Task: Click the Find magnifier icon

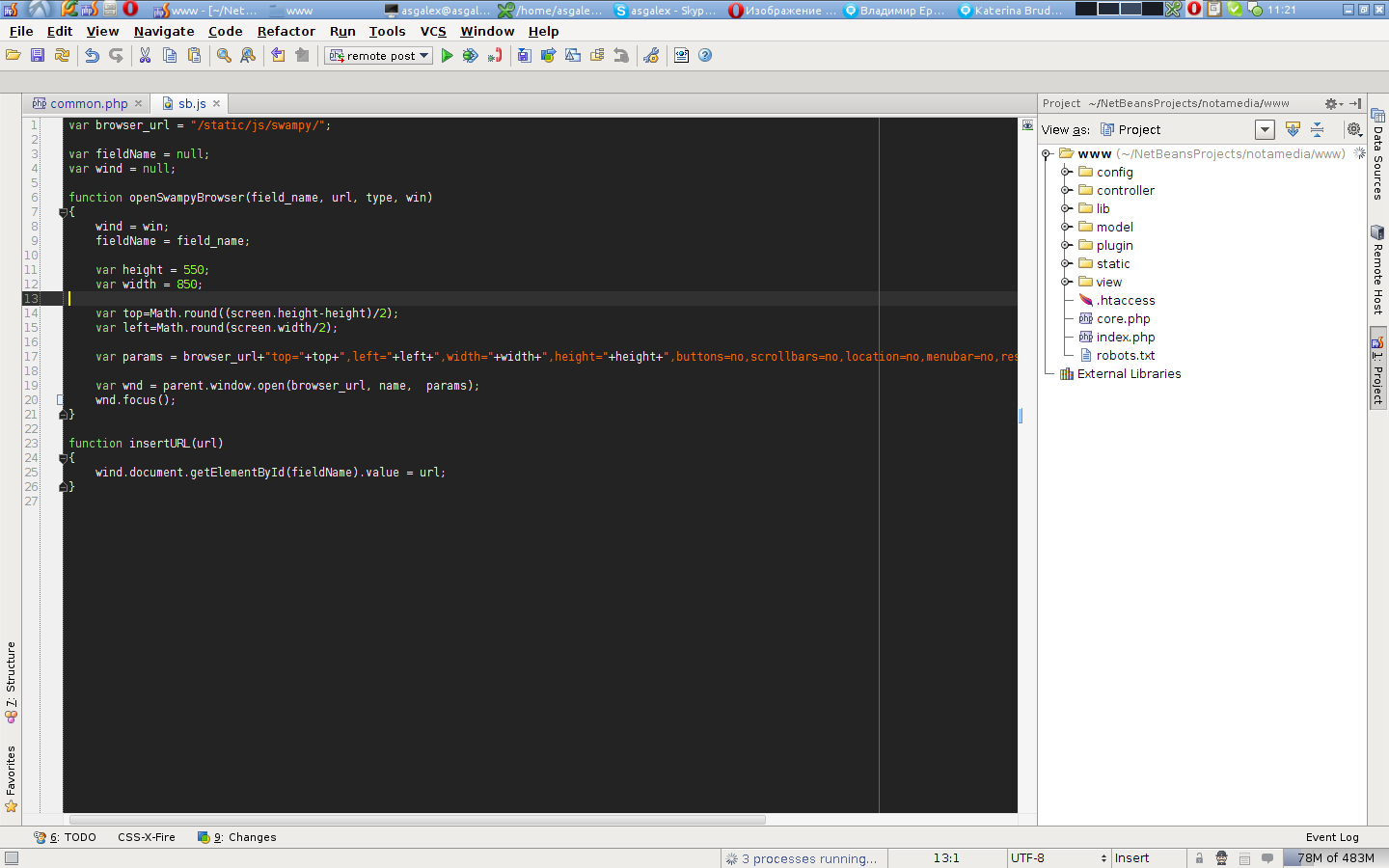Action: [224, 56]
